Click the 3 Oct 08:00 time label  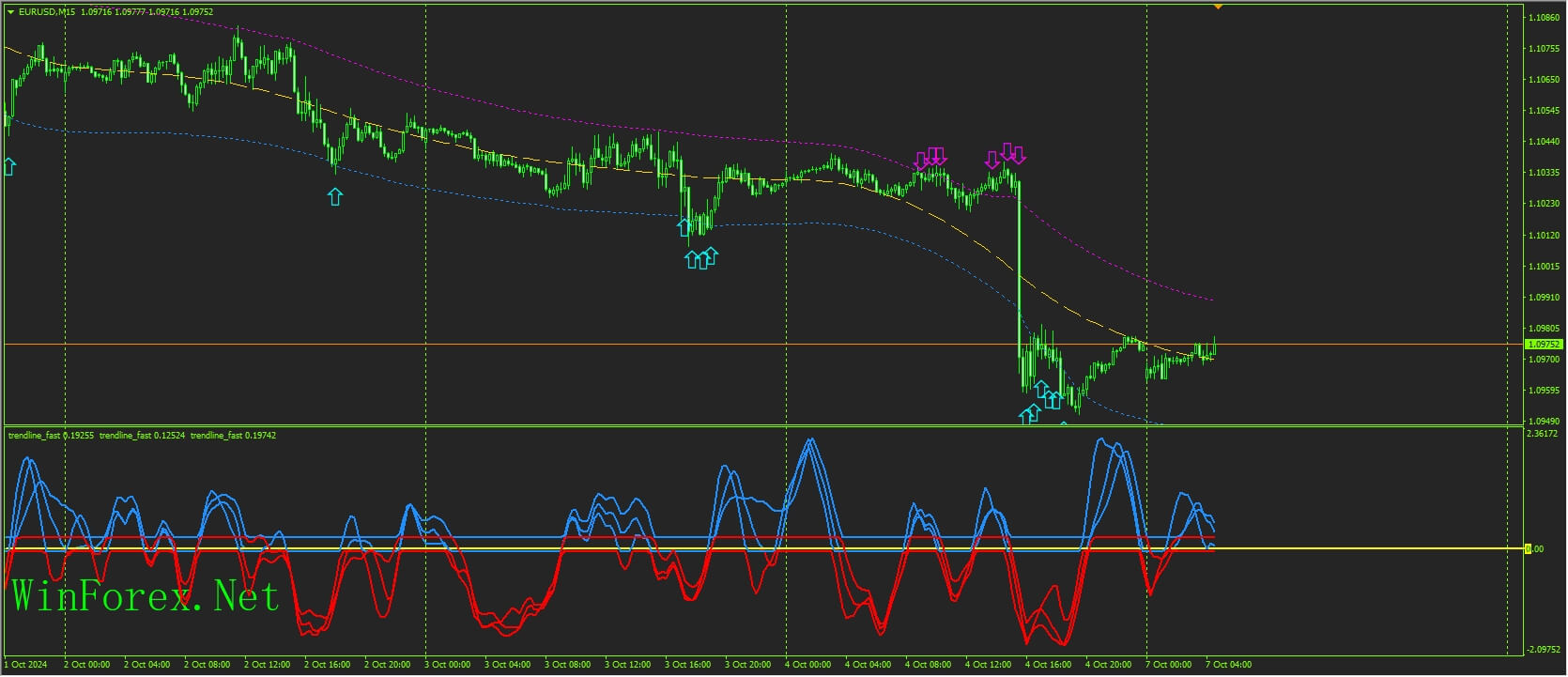pos(567,665)
